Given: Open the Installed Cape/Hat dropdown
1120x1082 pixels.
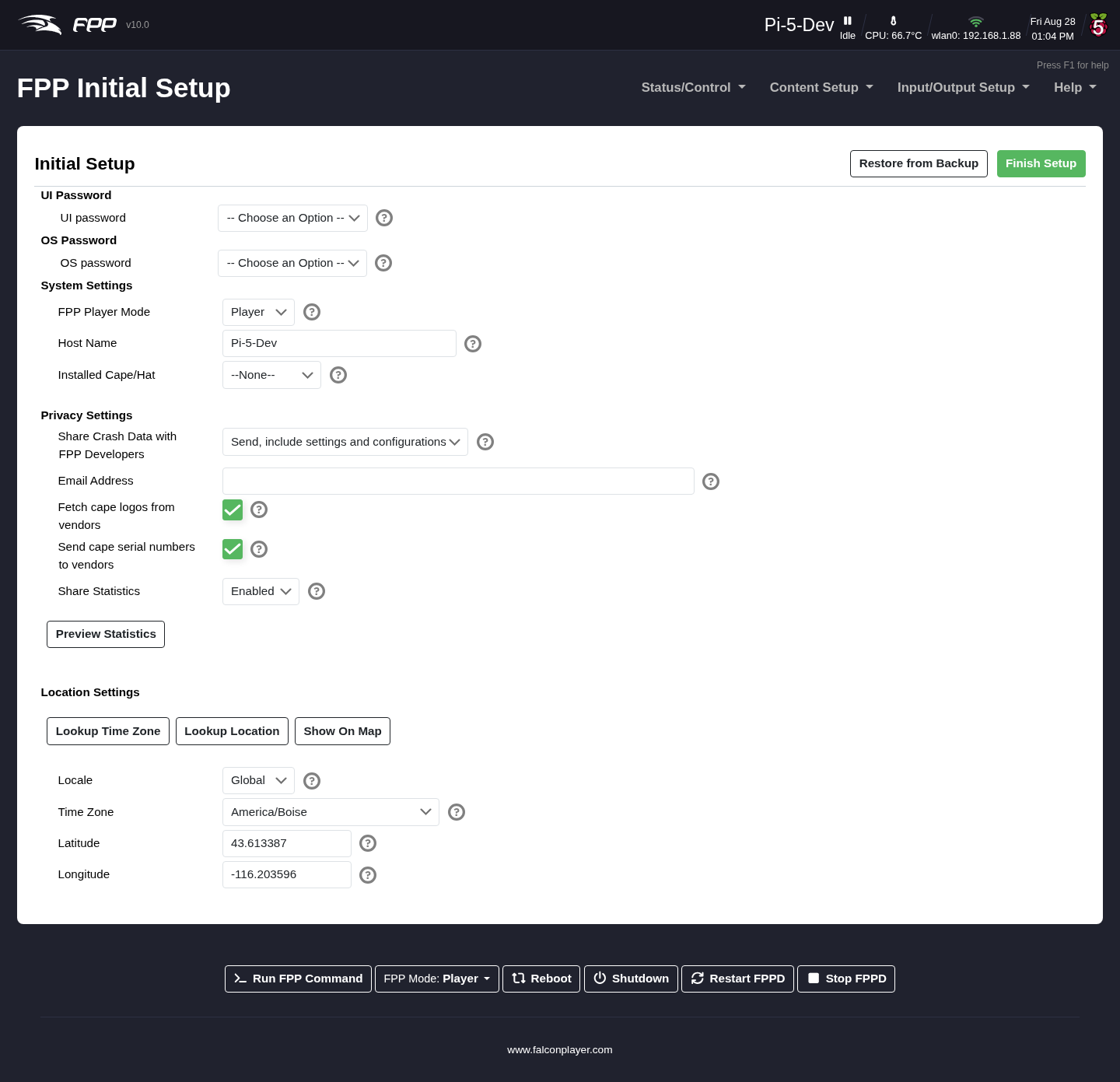Looking at the screenshot, I should [271, 375].
